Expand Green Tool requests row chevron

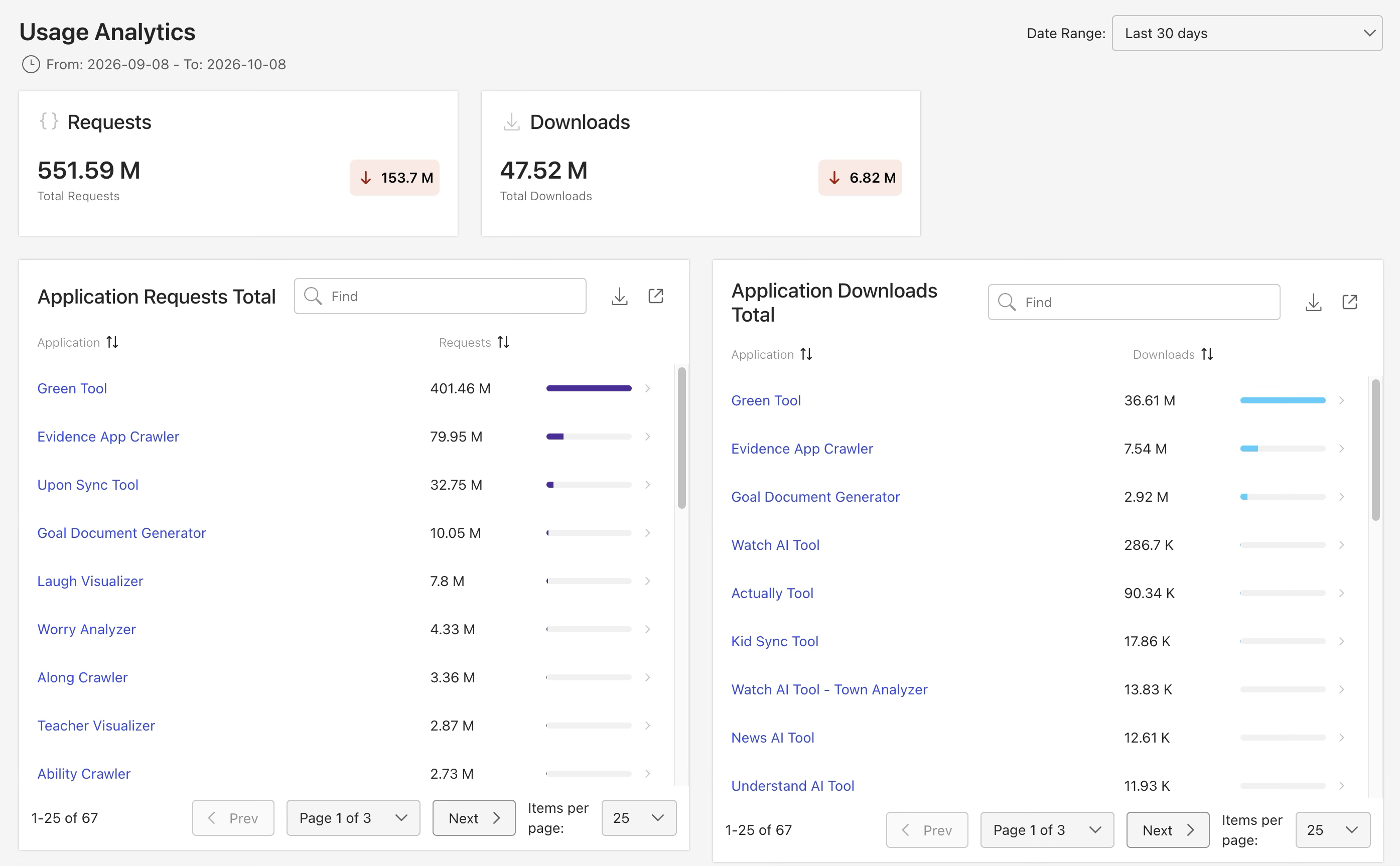pyautogui.click(x=648, y=388)
